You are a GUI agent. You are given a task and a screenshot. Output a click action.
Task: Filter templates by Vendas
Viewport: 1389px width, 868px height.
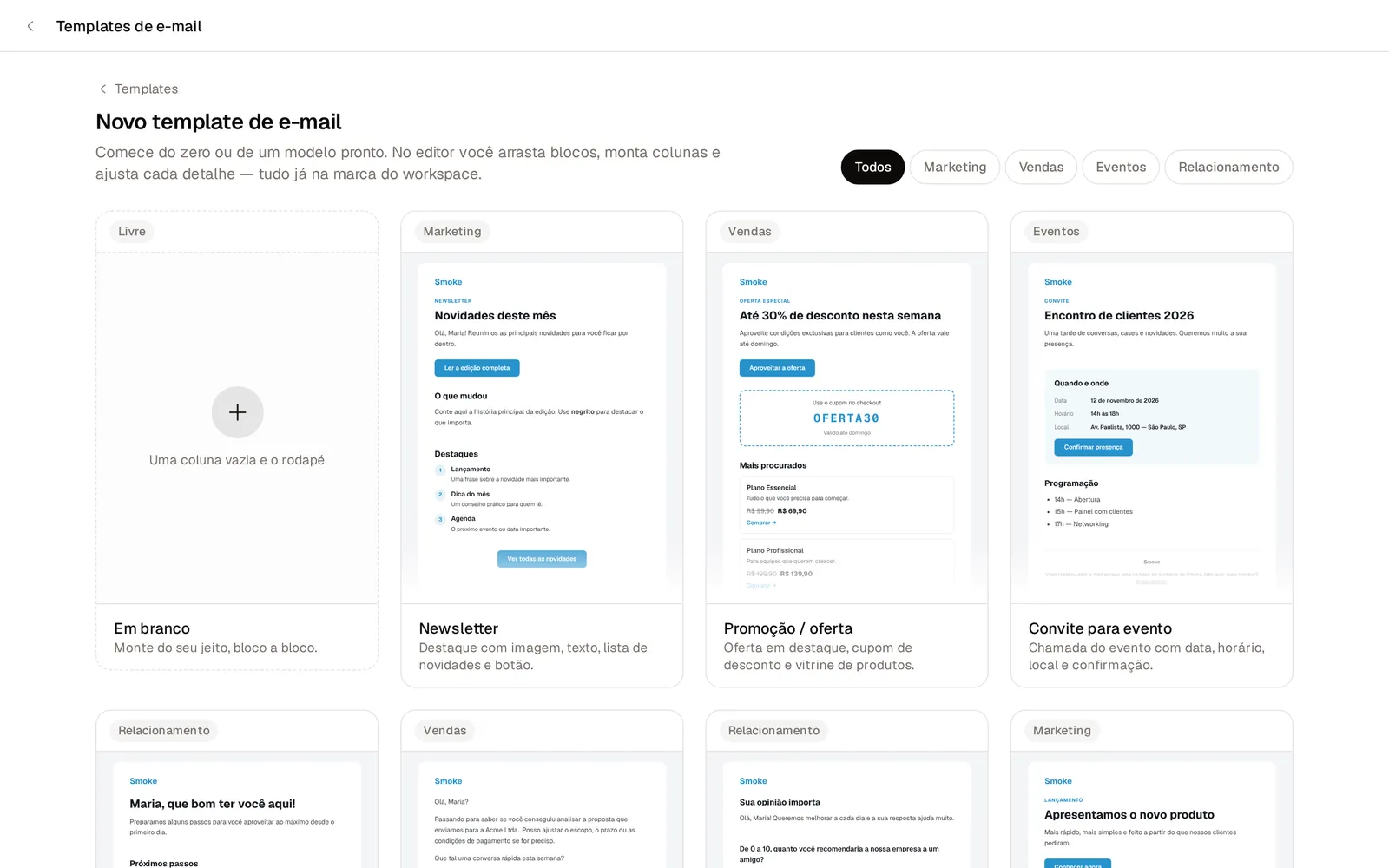[x=1041, y=168]
